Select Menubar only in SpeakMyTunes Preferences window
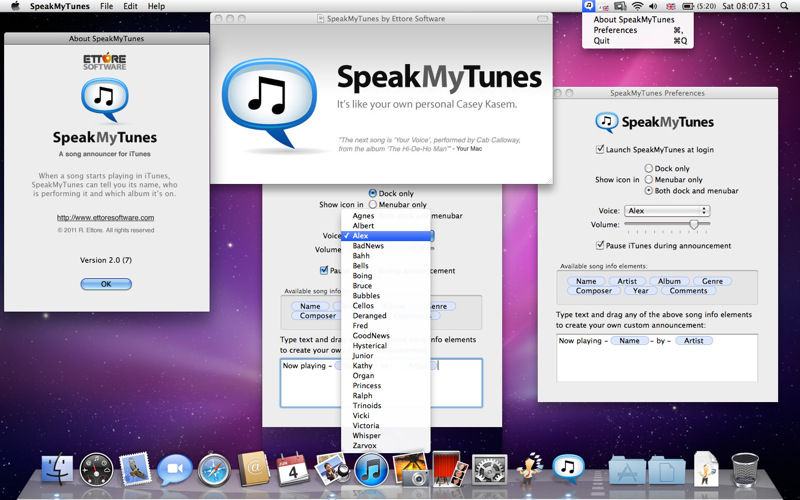The height and width of the screenshot is (500, 800). [x=648, y=179]
